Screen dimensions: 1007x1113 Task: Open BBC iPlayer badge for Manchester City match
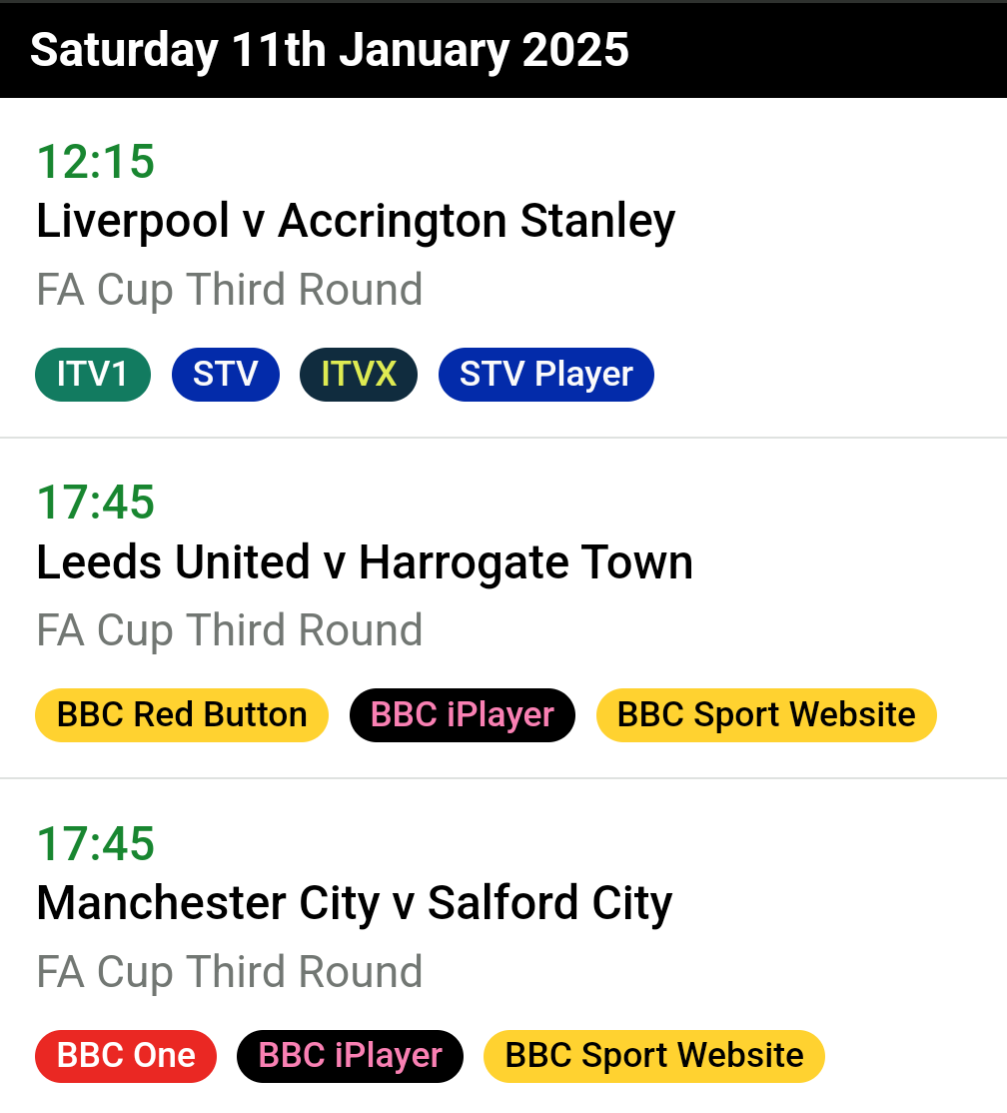[350, 1056]
